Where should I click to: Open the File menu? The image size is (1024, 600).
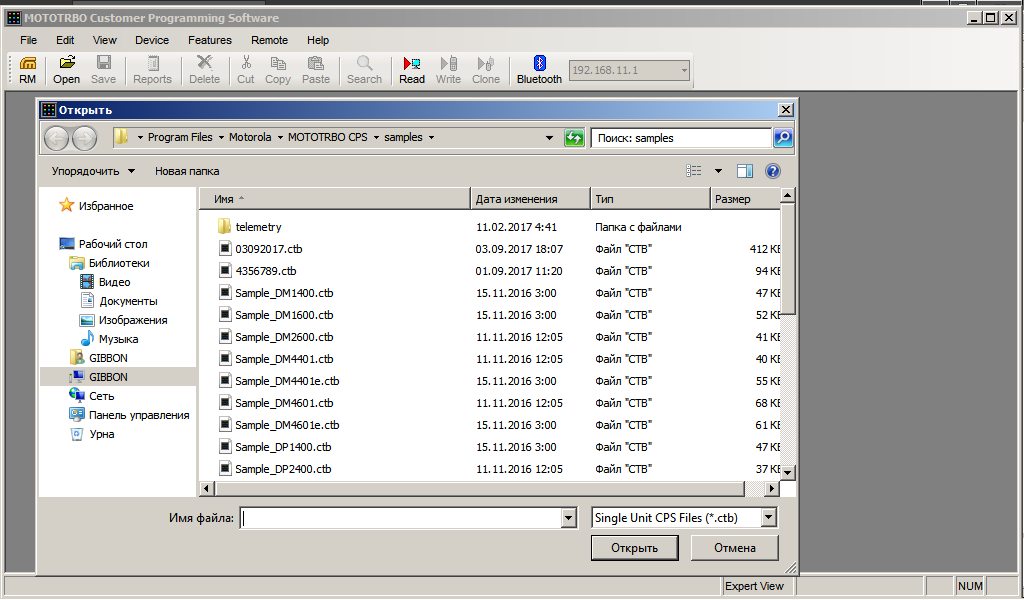28,40
